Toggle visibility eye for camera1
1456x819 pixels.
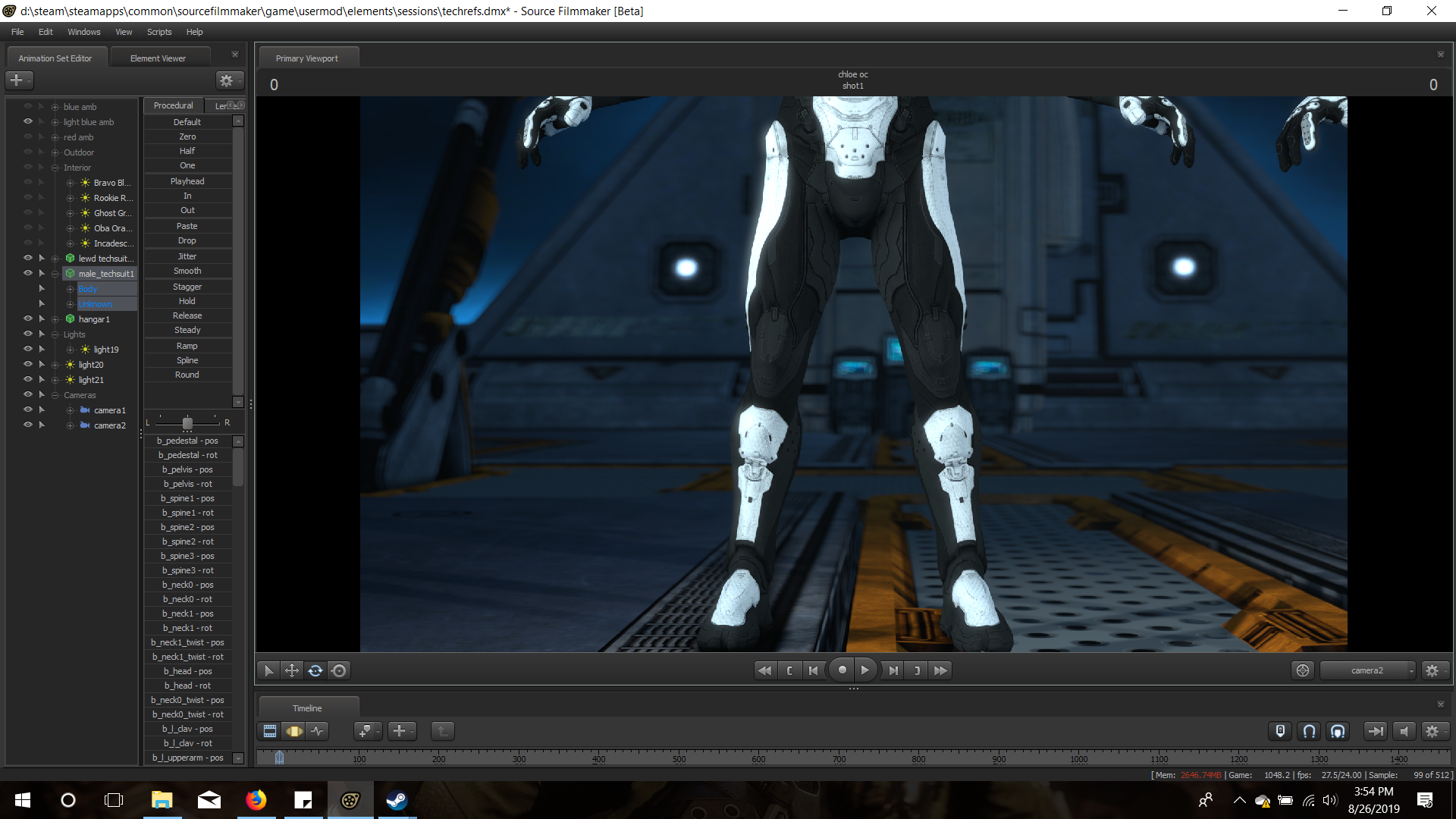tap(28, 409)
